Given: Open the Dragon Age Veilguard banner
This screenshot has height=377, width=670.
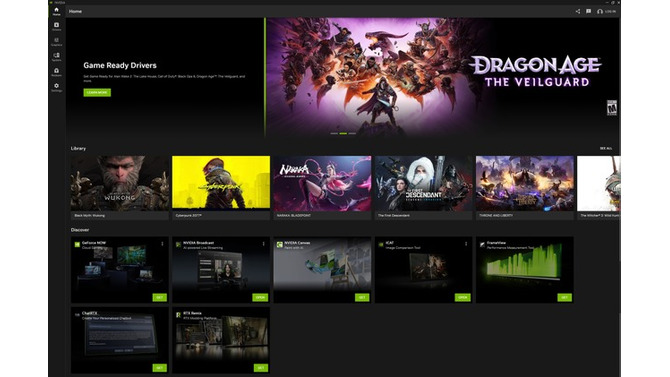Looking at the screenshot, I should point(443,77).
